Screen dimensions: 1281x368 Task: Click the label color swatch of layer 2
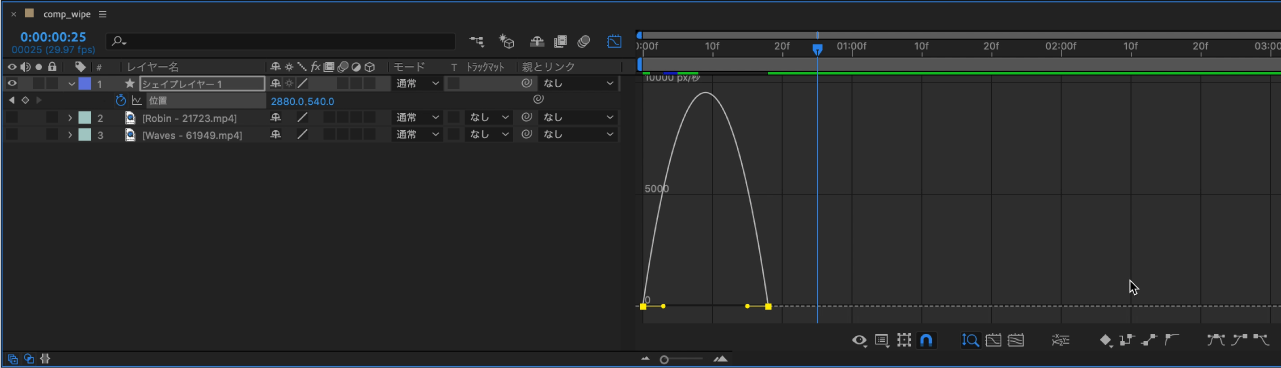click(85, 118)
